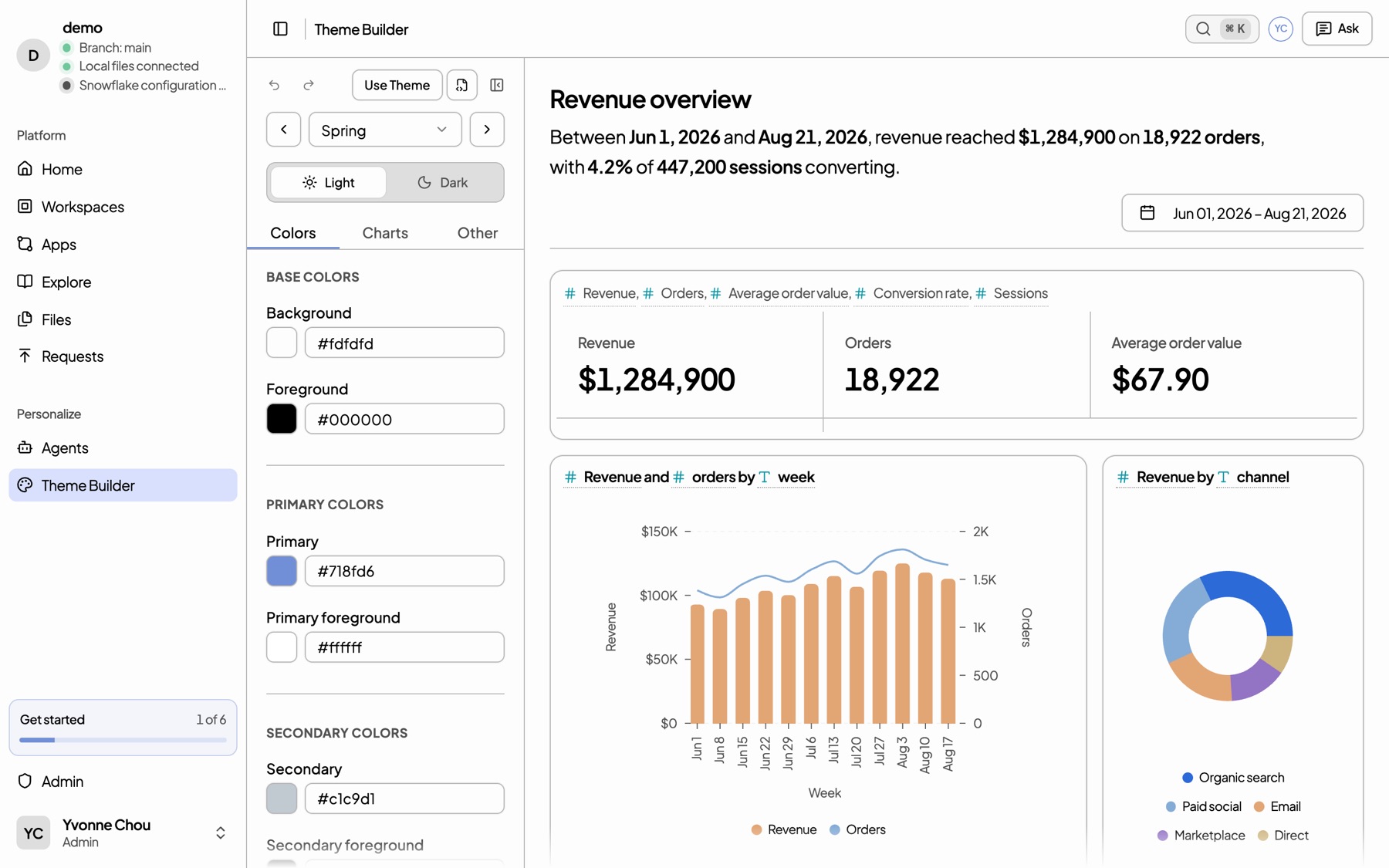Screen dimensions: 1389x868
Task: Open Home from the sidebar
Action: coord(123,169)
